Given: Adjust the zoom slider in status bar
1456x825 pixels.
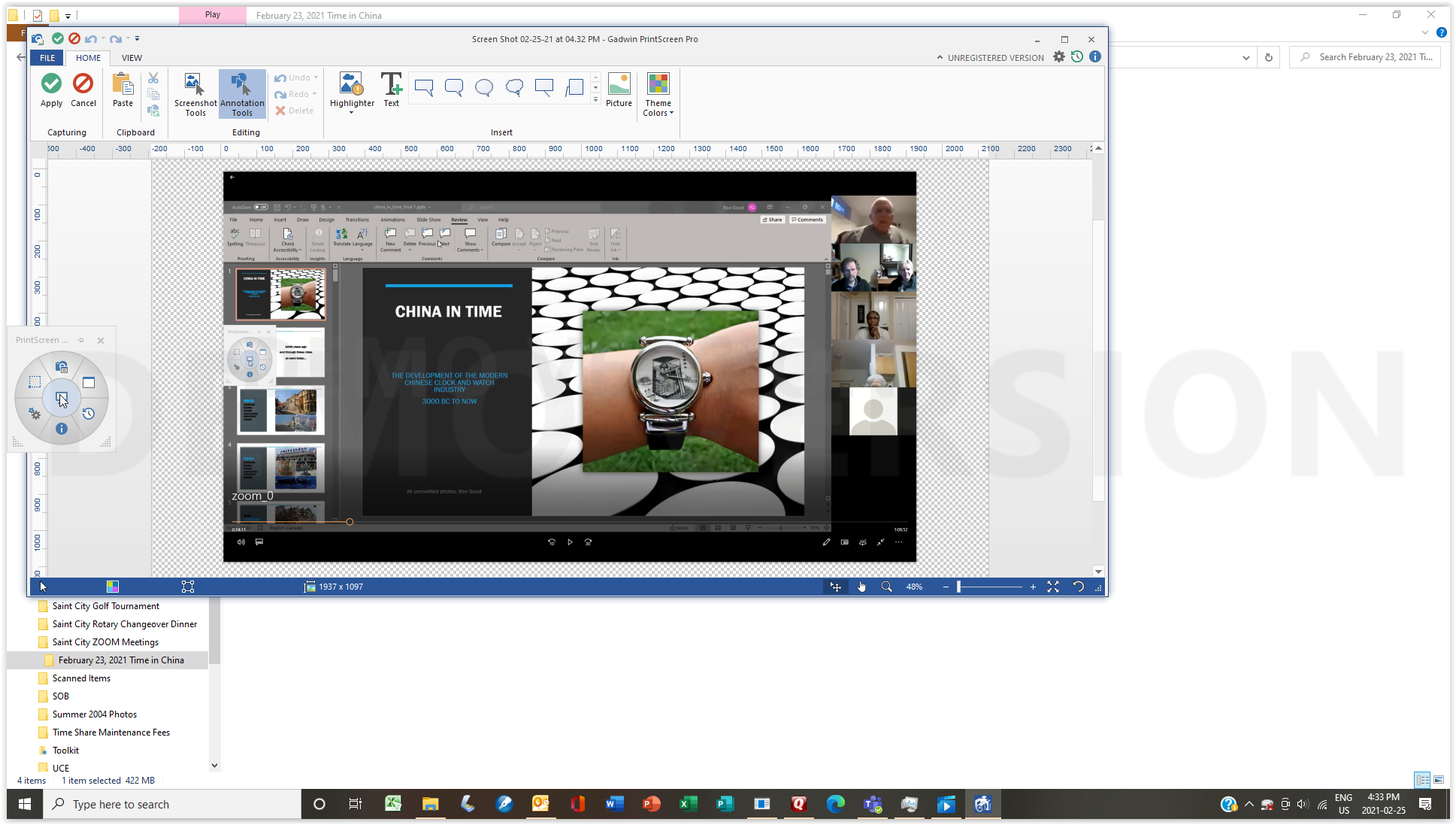Looking at the screenshot, I should coord(959,587).
